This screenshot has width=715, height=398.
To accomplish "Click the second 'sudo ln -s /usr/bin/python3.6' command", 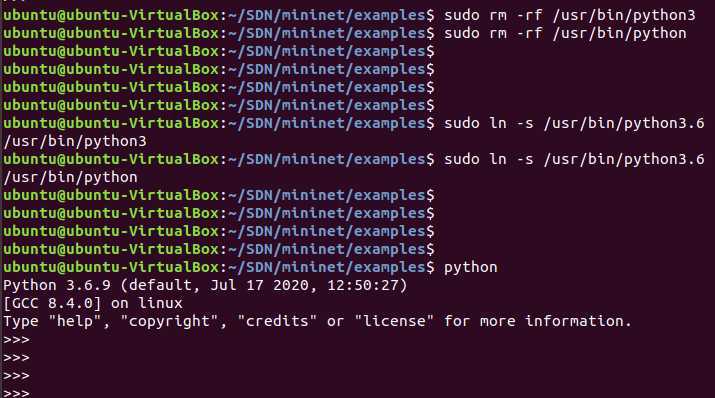I will pos(574,160).
